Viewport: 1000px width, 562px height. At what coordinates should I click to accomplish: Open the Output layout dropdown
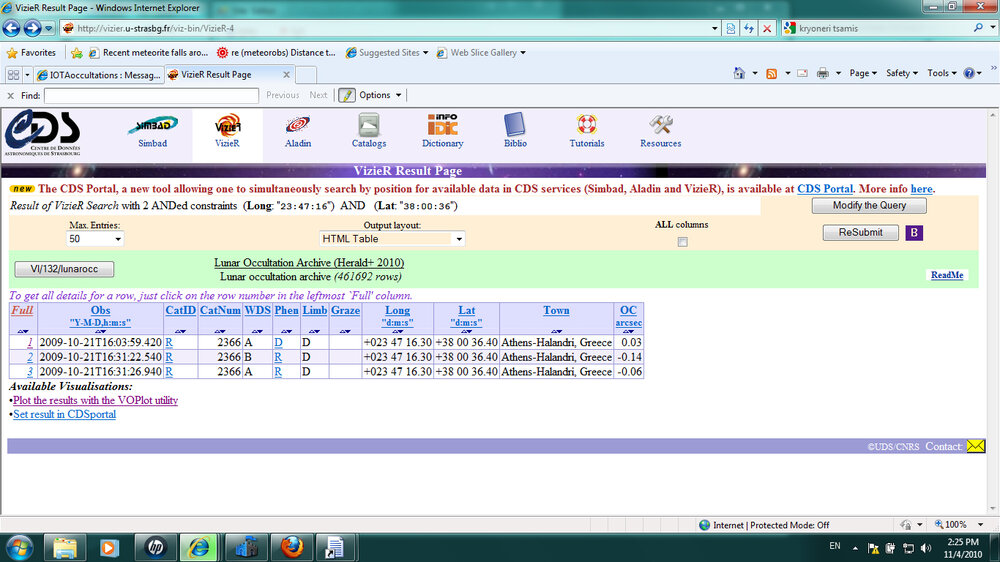392,240
